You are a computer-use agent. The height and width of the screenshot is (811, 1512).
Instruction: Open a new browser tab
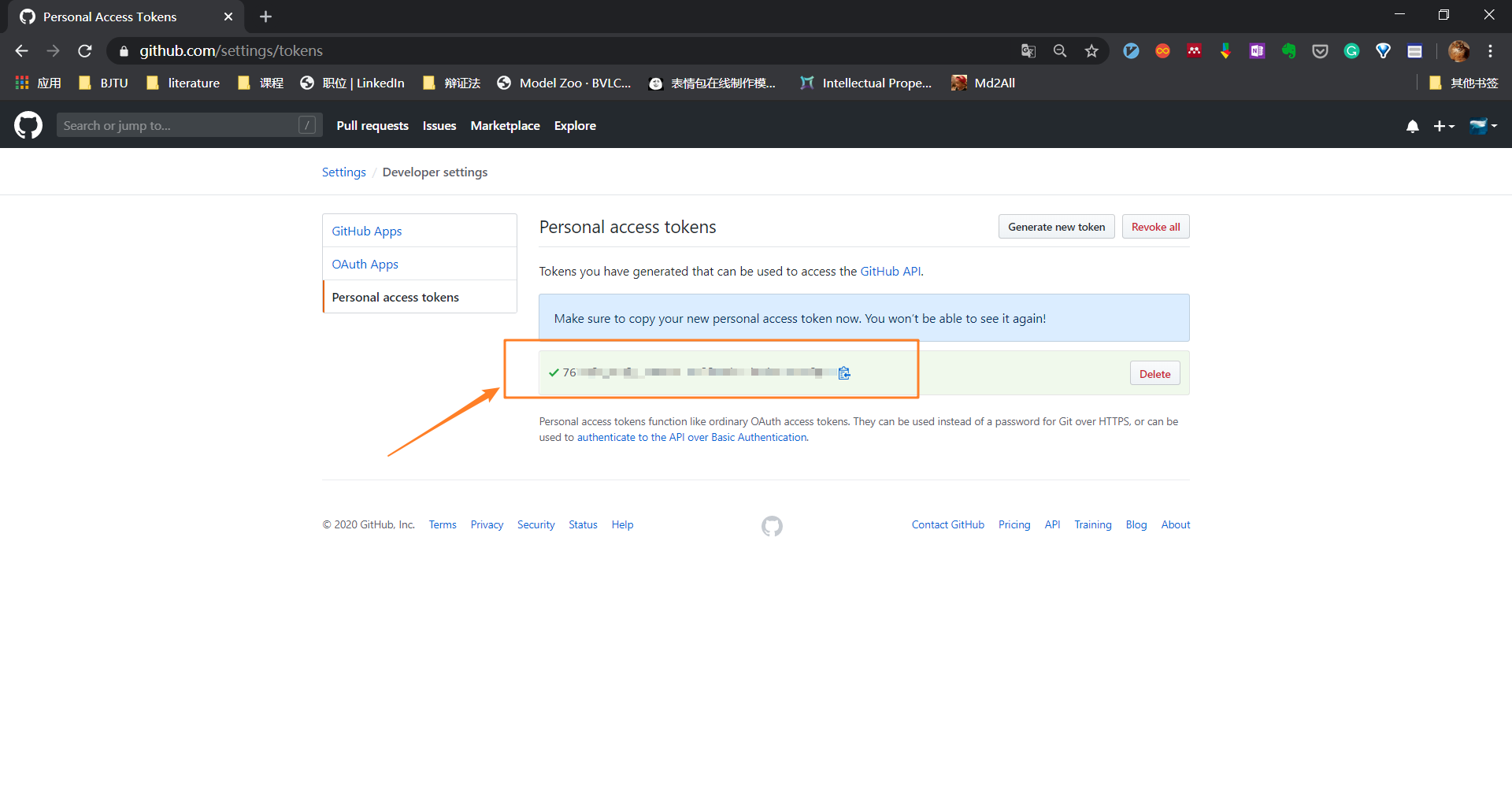click(x=266, y=17)
